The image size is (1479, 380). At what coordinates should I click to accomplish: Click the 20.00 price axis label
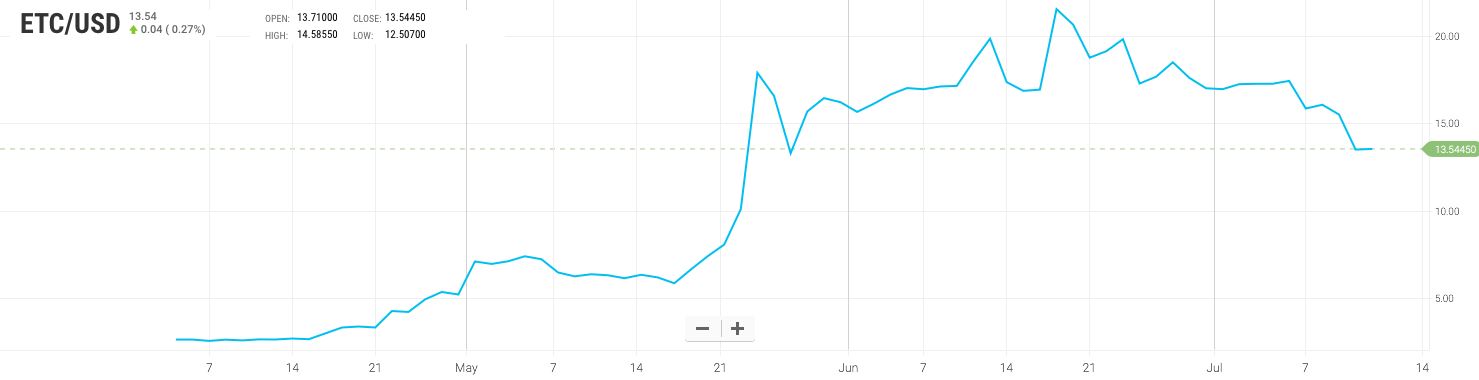(x=1447, y=36)
